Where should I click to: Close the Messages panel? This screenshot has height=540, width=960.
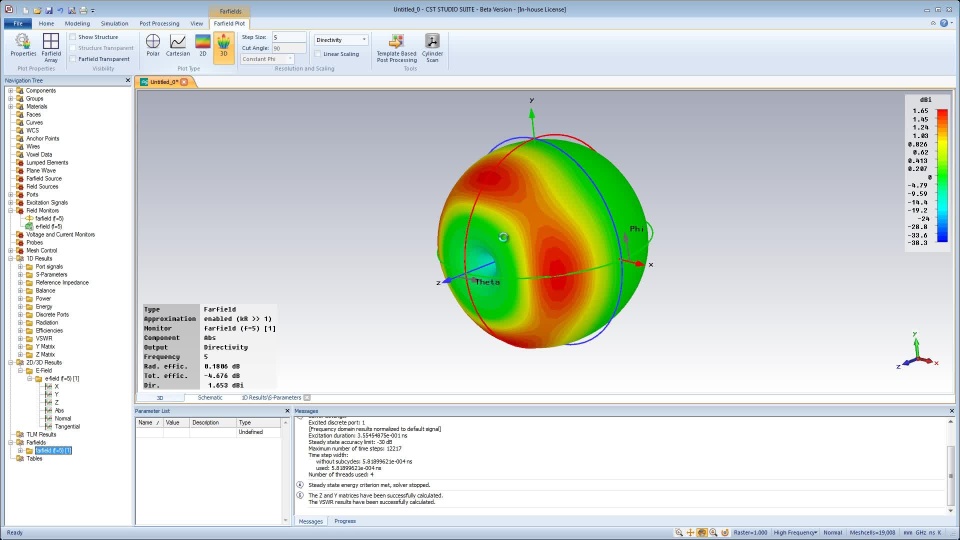[x=951, y=411]
